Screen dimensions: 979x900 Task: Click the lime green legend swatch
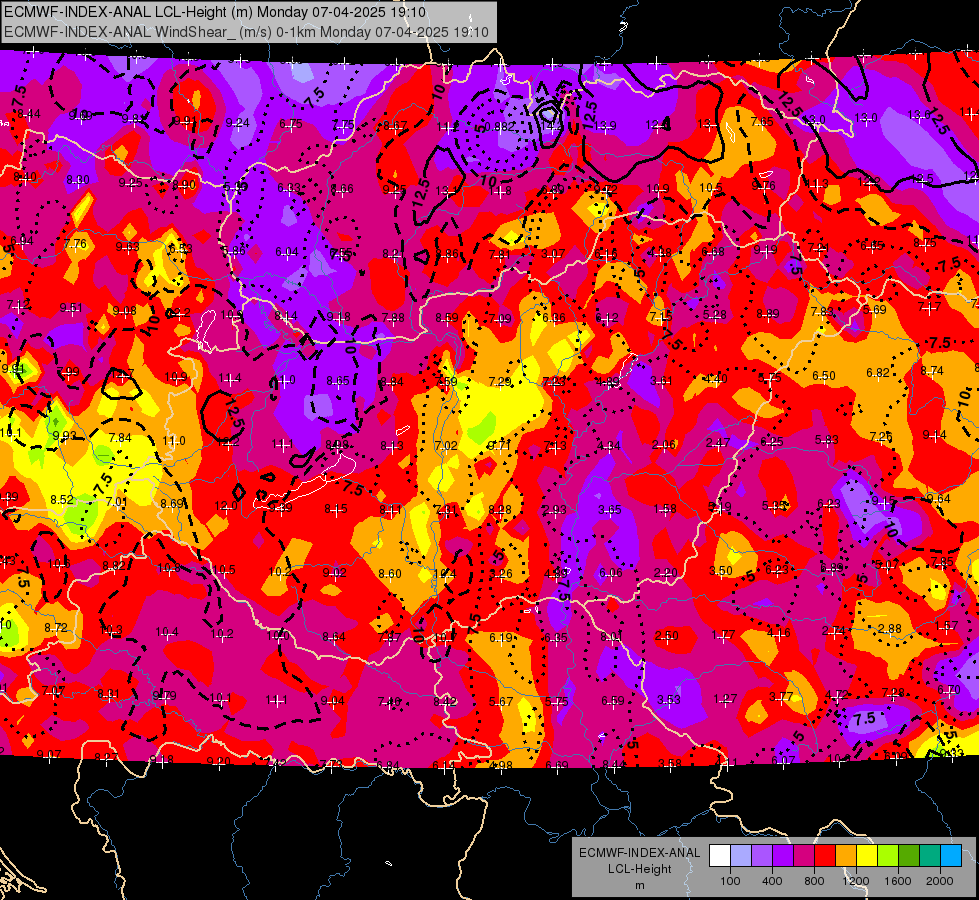click(x=888, y=856)
